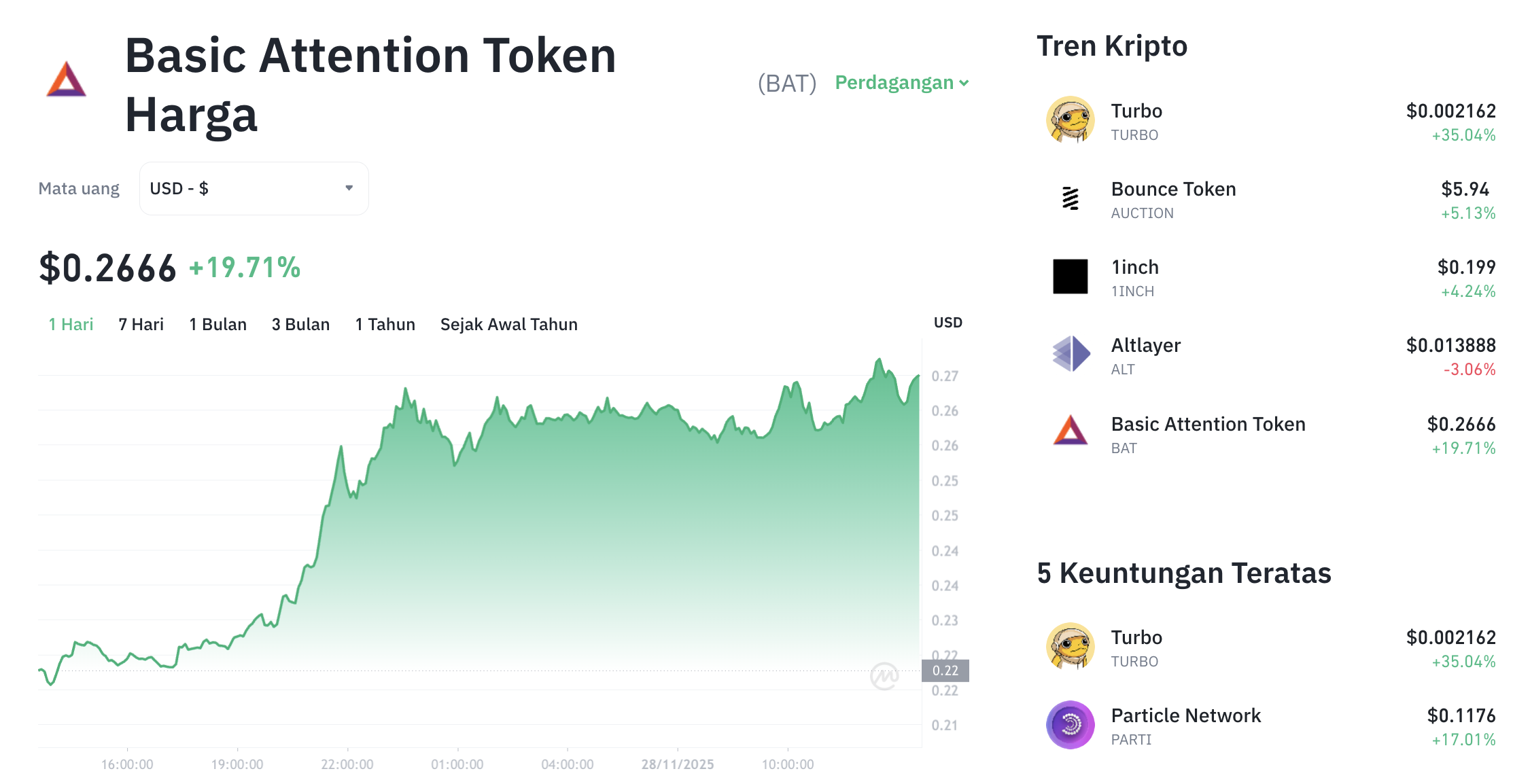Switch to the 7 Hari chart view

tap(141, 324)
